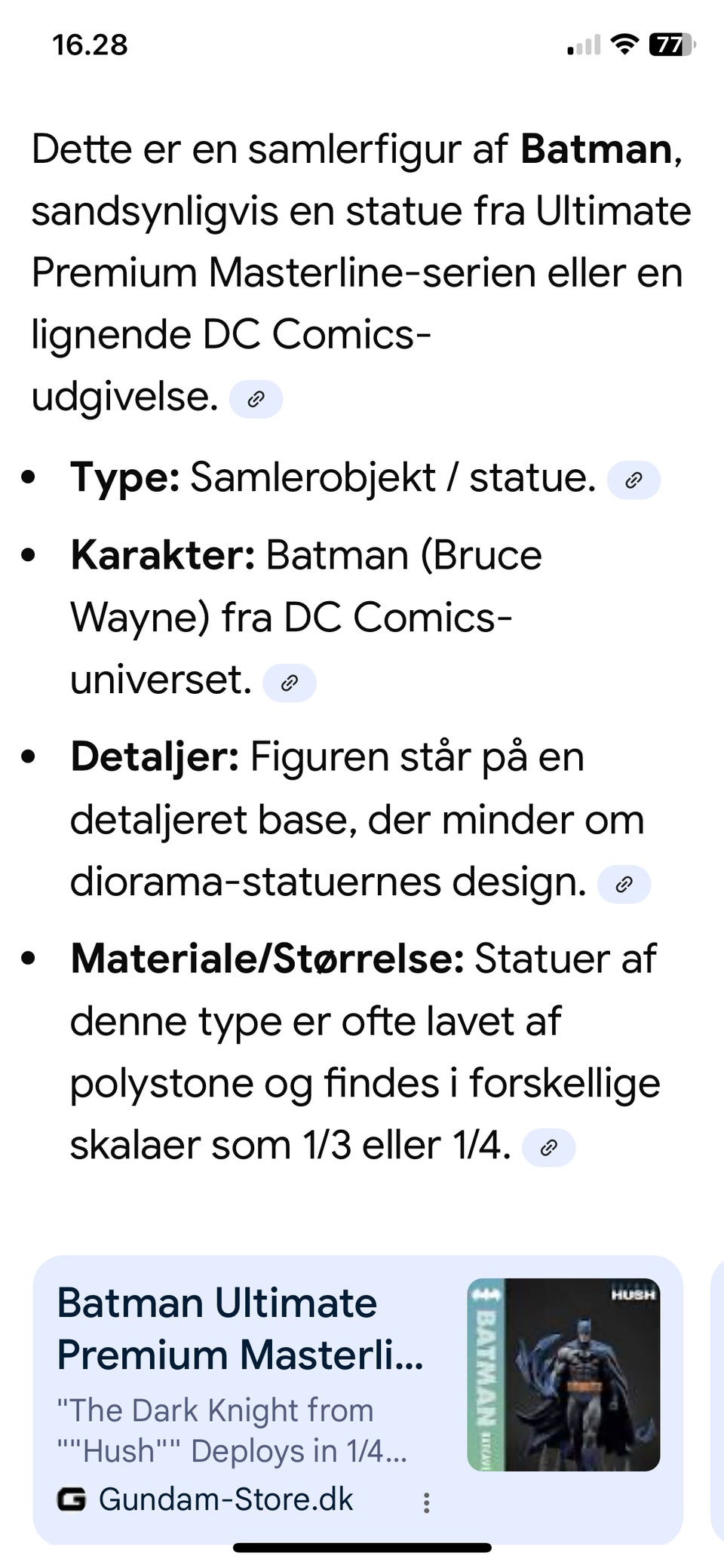Click the Gundam-Store.dk favicon

click(73, 1499)
